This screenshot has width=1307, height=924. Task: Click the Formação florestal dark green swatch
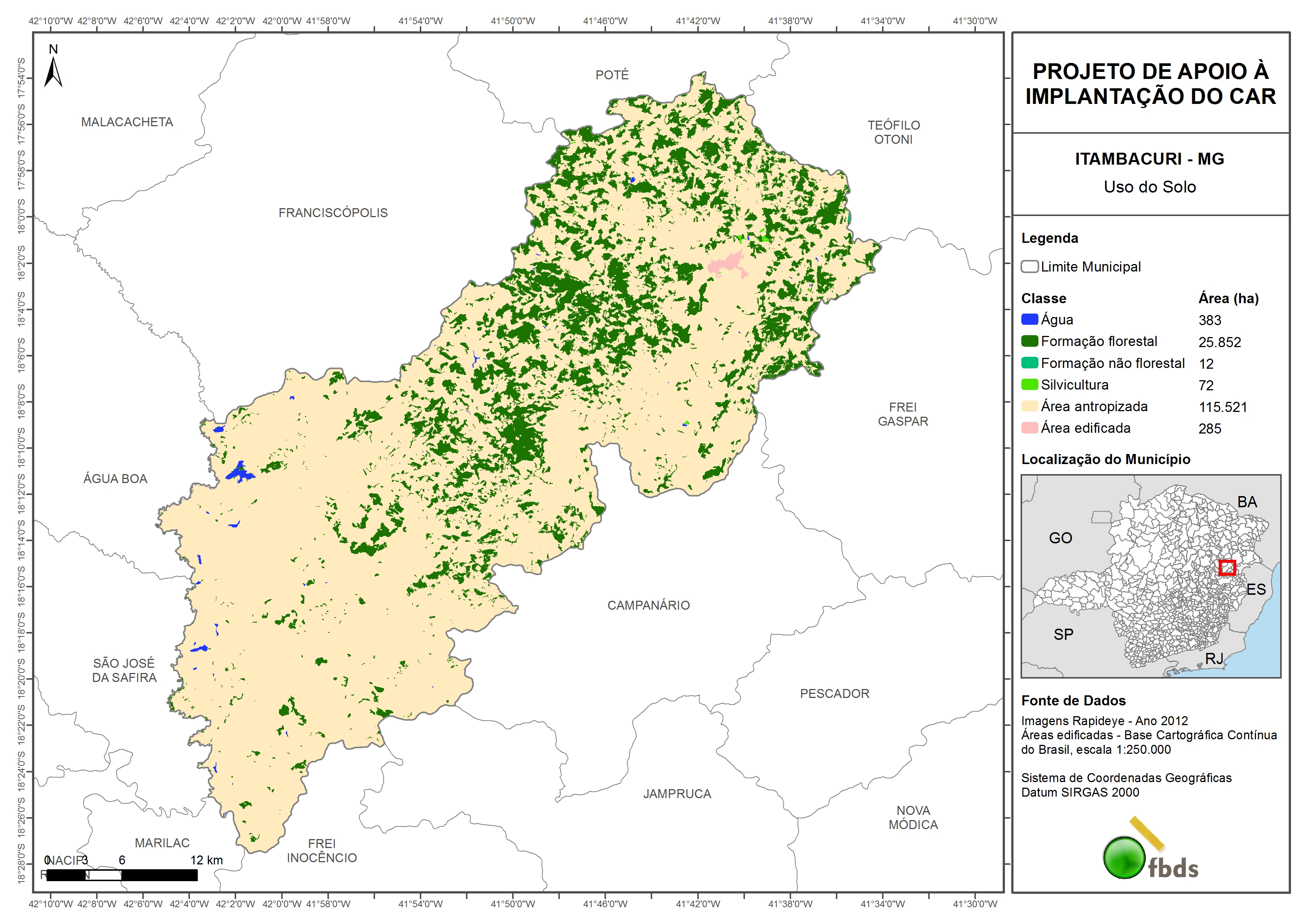click(1029, 341)
